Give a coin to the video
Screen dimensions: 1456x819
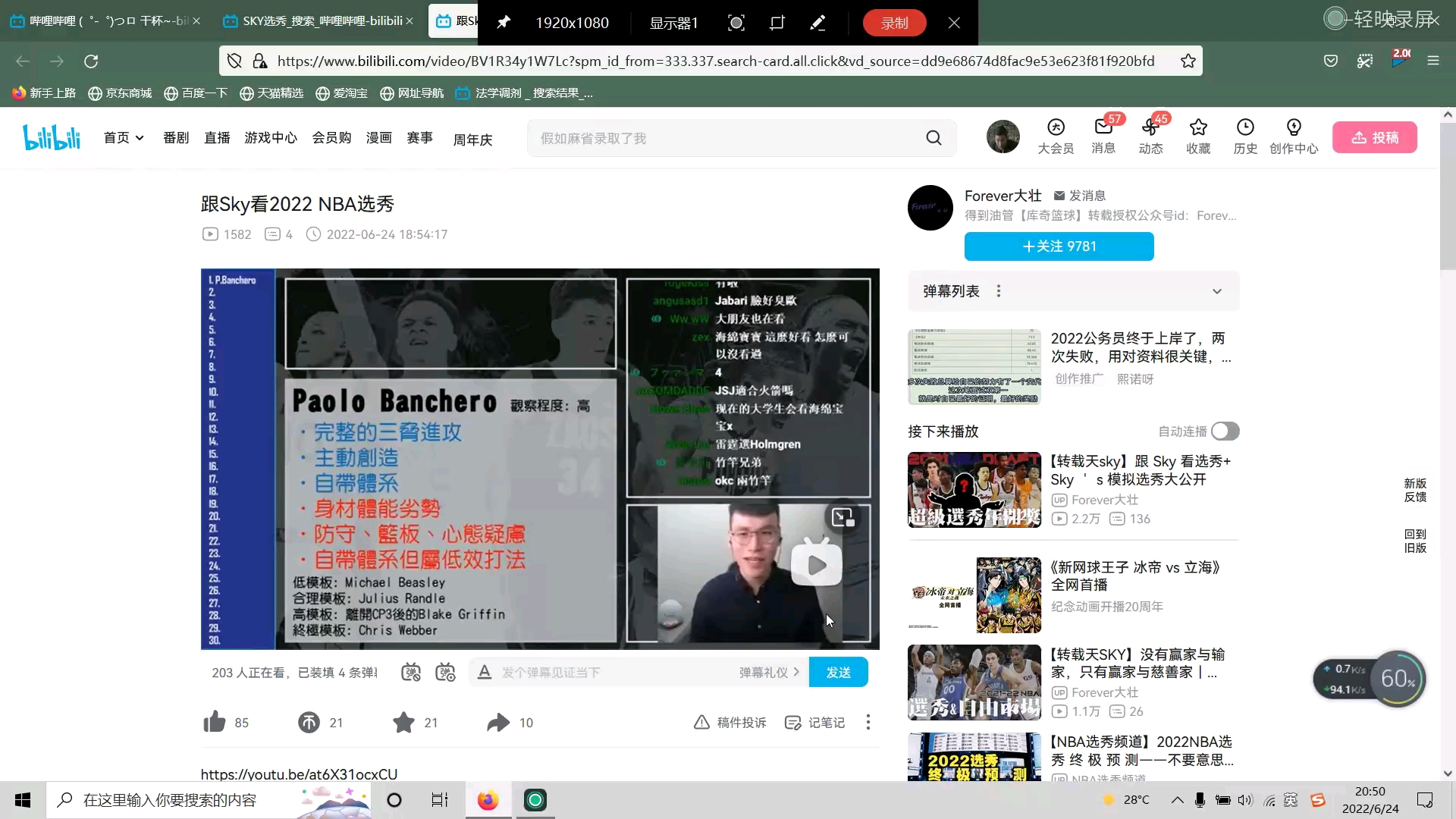pyautogui.click(x=309, y=722)
